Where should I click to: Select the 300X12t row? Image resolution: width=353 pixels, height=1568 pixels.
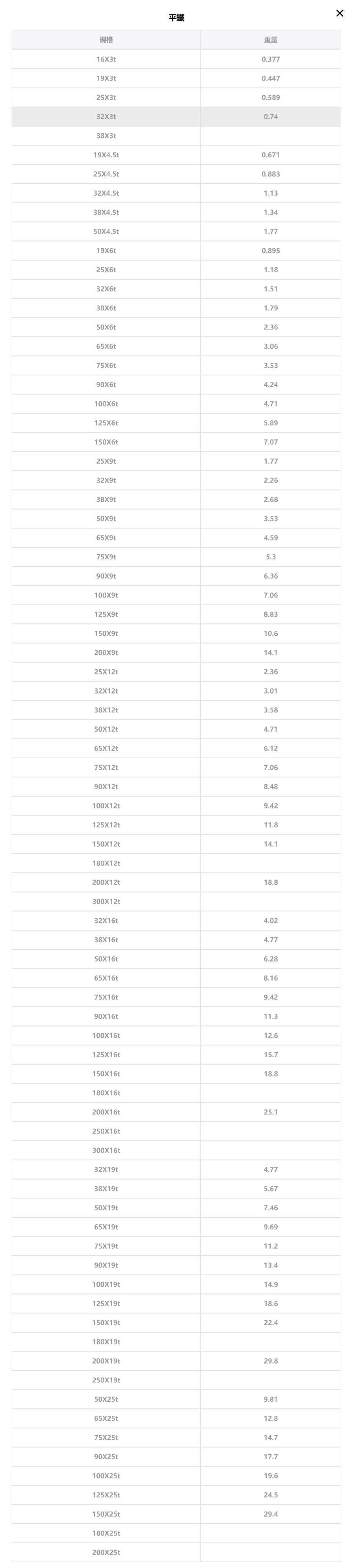point(176,901)
